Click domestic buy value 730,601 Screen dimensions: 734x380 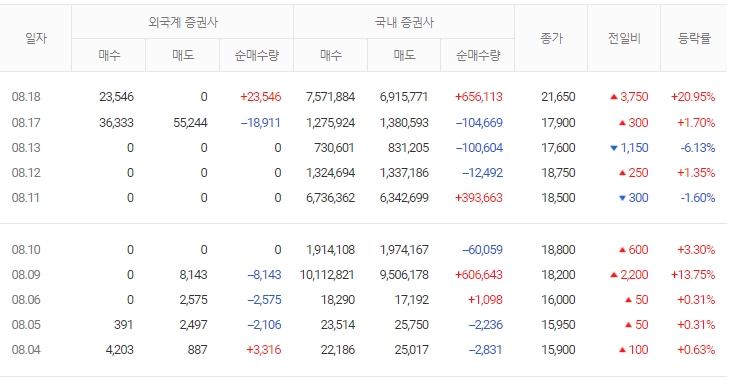[334, 148]
